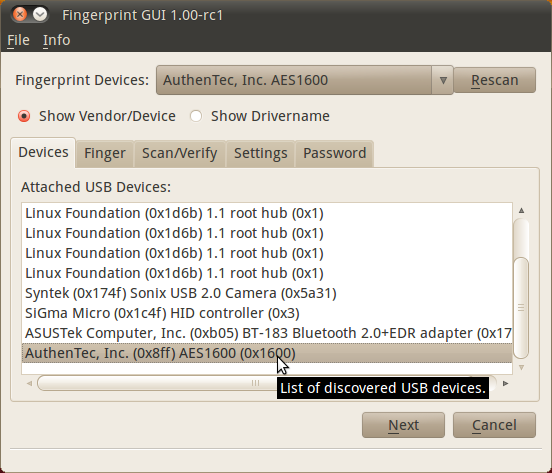Switch to the Scan/Verify tab

pyautogui.click(x=180, y=154)
